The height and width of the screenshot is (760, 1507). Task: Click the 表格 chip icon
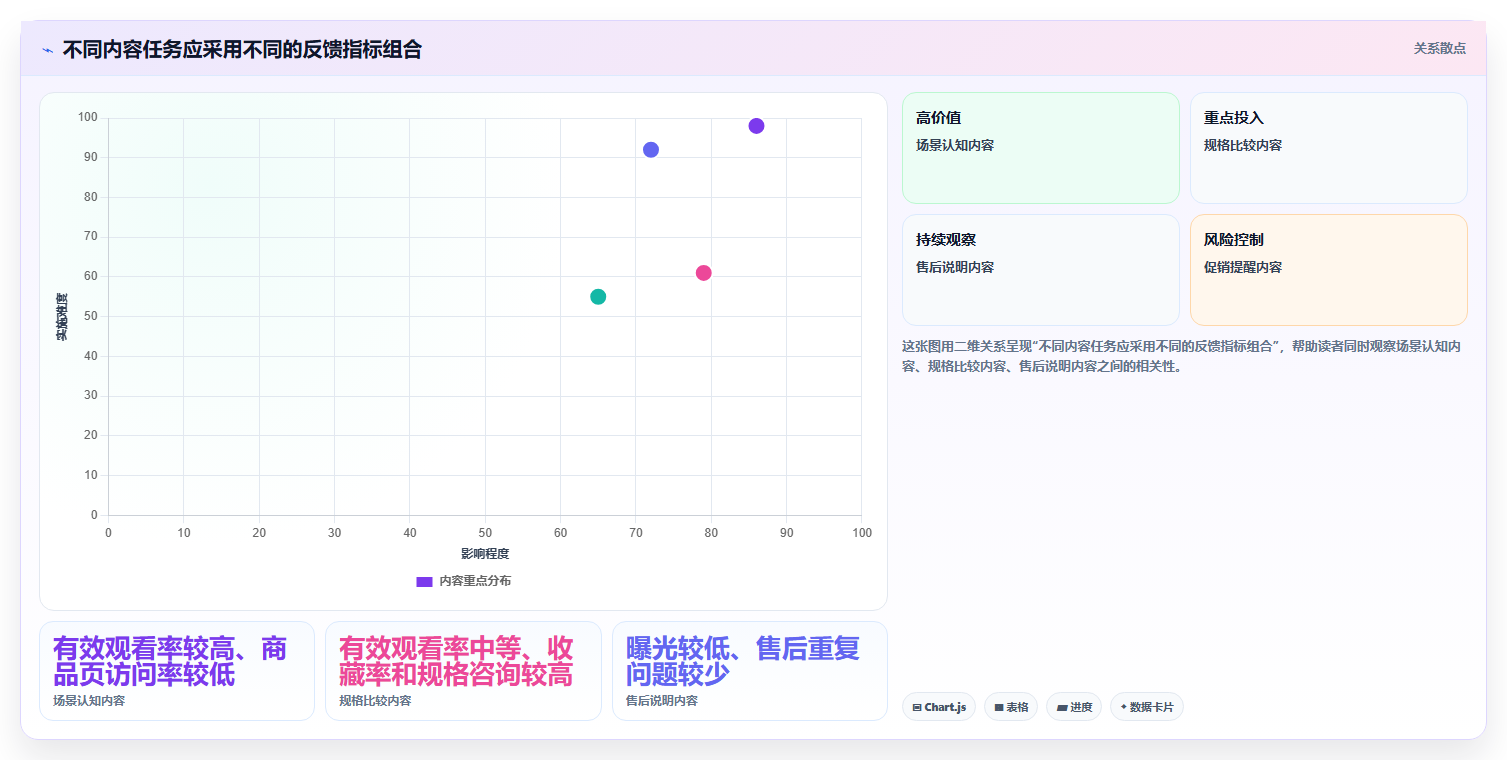tap(999, 707)
